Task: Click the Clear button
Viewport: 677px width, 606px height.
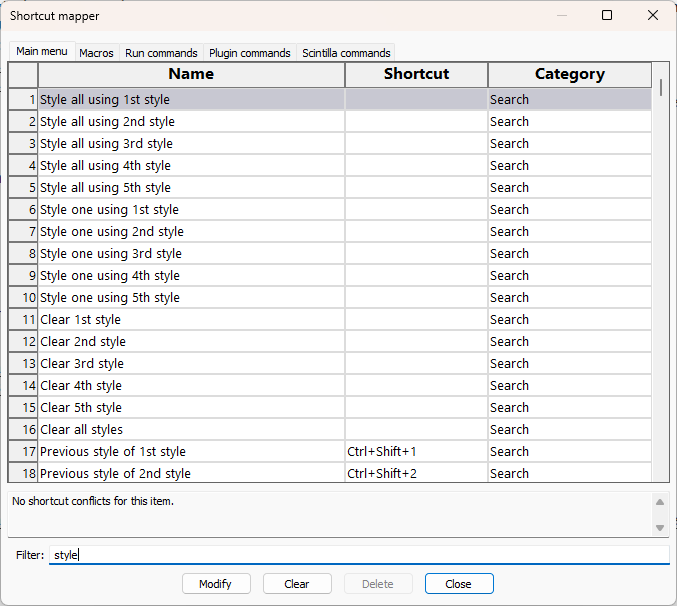Action: pos(297,584)
